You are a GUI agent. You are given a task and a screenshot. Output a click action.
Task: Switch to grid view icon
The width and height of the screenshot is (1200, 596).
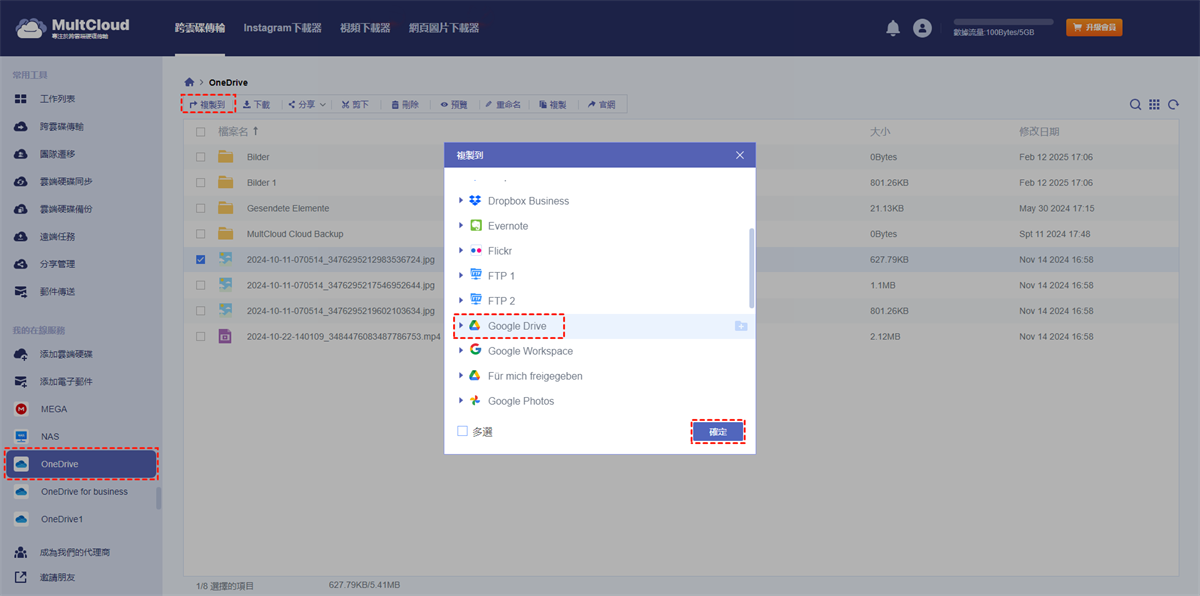pos(1154,104)
